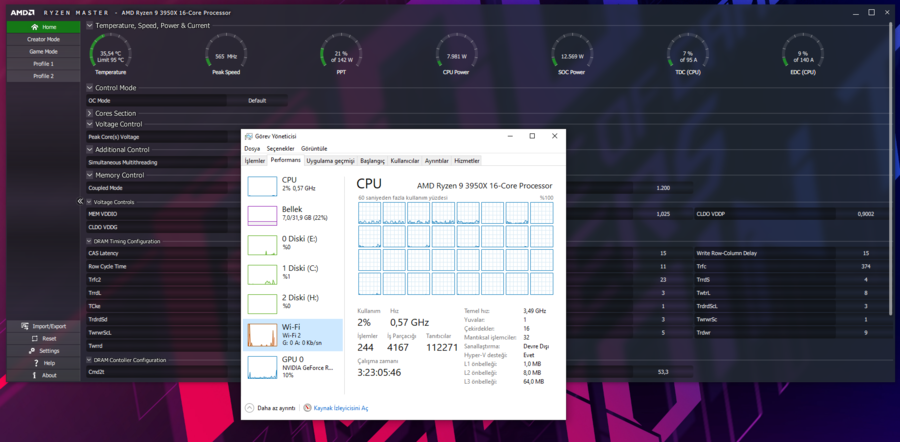Open the Help entry
The height and width of the screenshot is (442, 900).
pos(44,363)
